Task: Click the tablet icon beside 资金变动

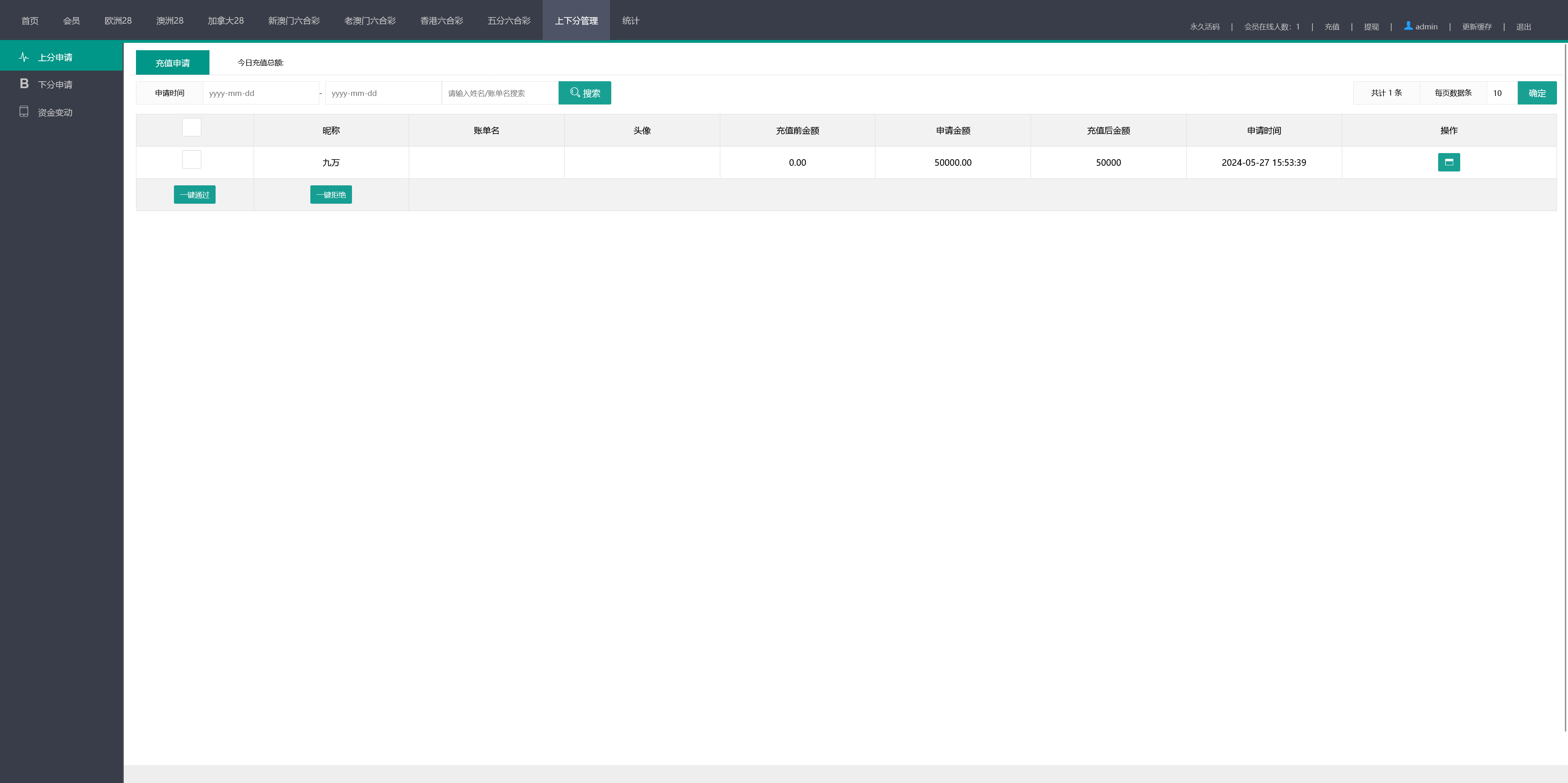Action: (x=24, y=112)
